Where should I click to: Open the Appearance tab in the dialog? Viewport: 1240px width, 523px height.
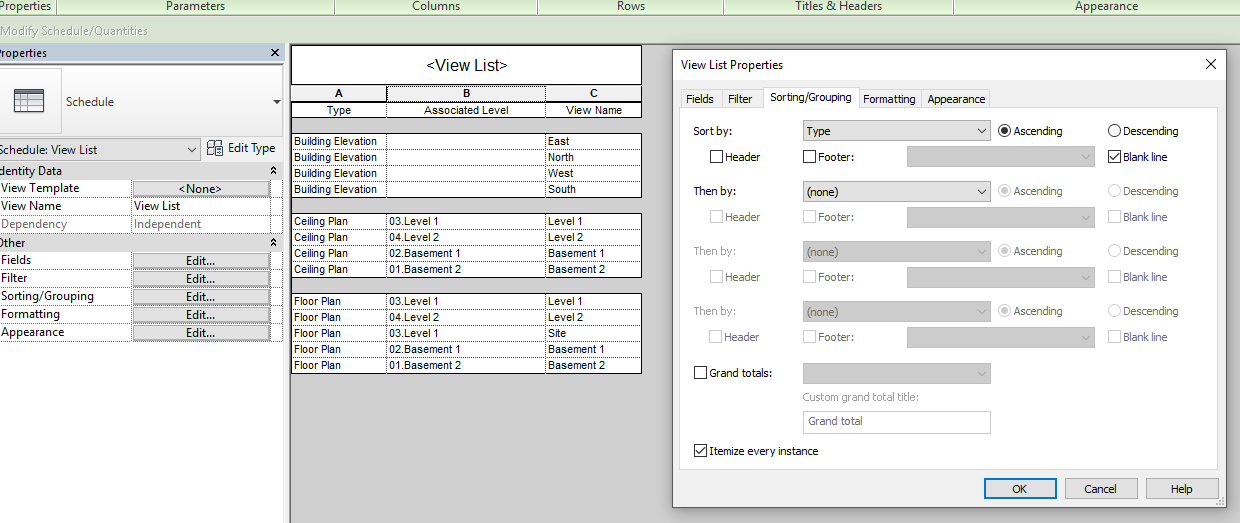click(956, 99)
